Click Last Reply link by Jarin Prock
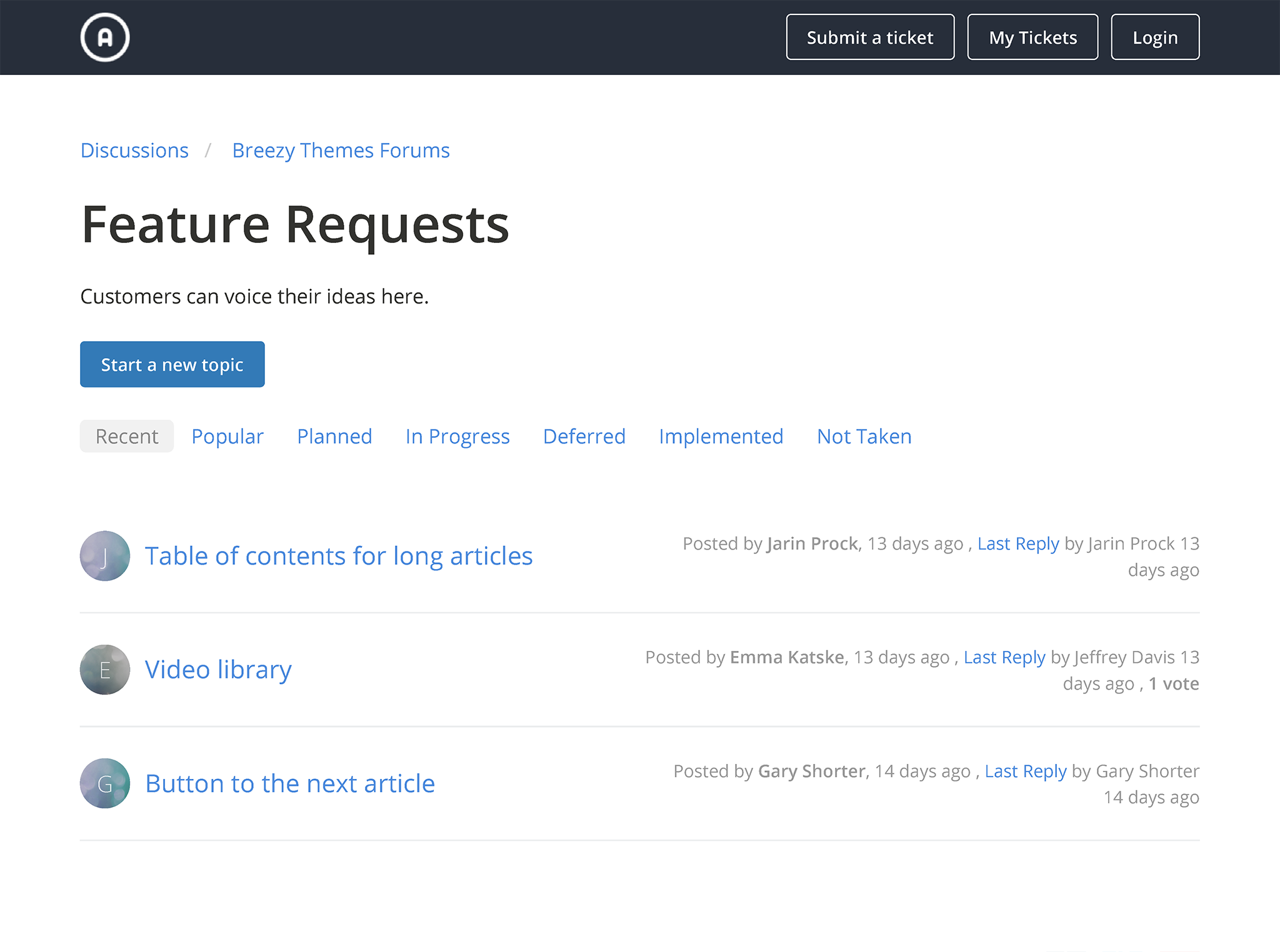The height and width of the screenshot is (952, 1280). click(1018, 543)
